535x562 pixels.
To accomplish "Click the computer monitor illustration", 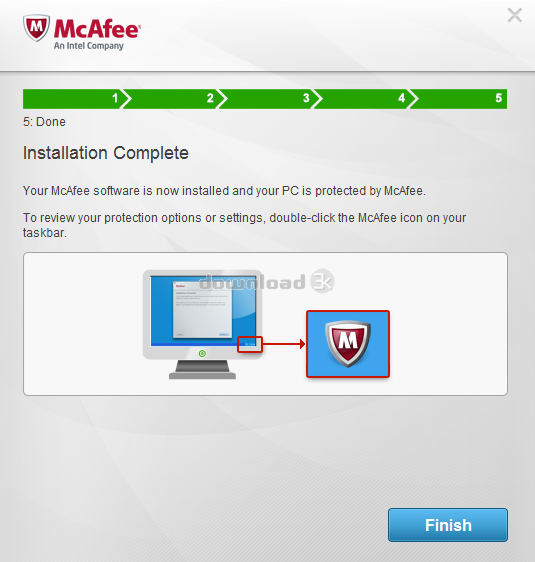I will pos(202,324).
